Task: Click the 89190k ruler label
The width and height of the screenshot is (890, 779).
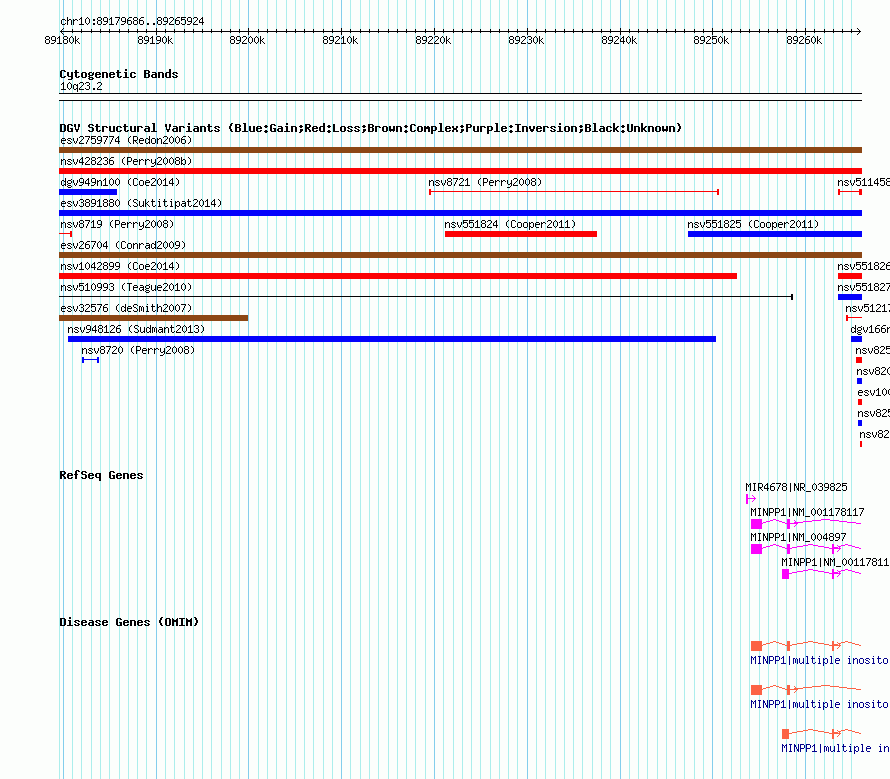Action: [155, 40]
